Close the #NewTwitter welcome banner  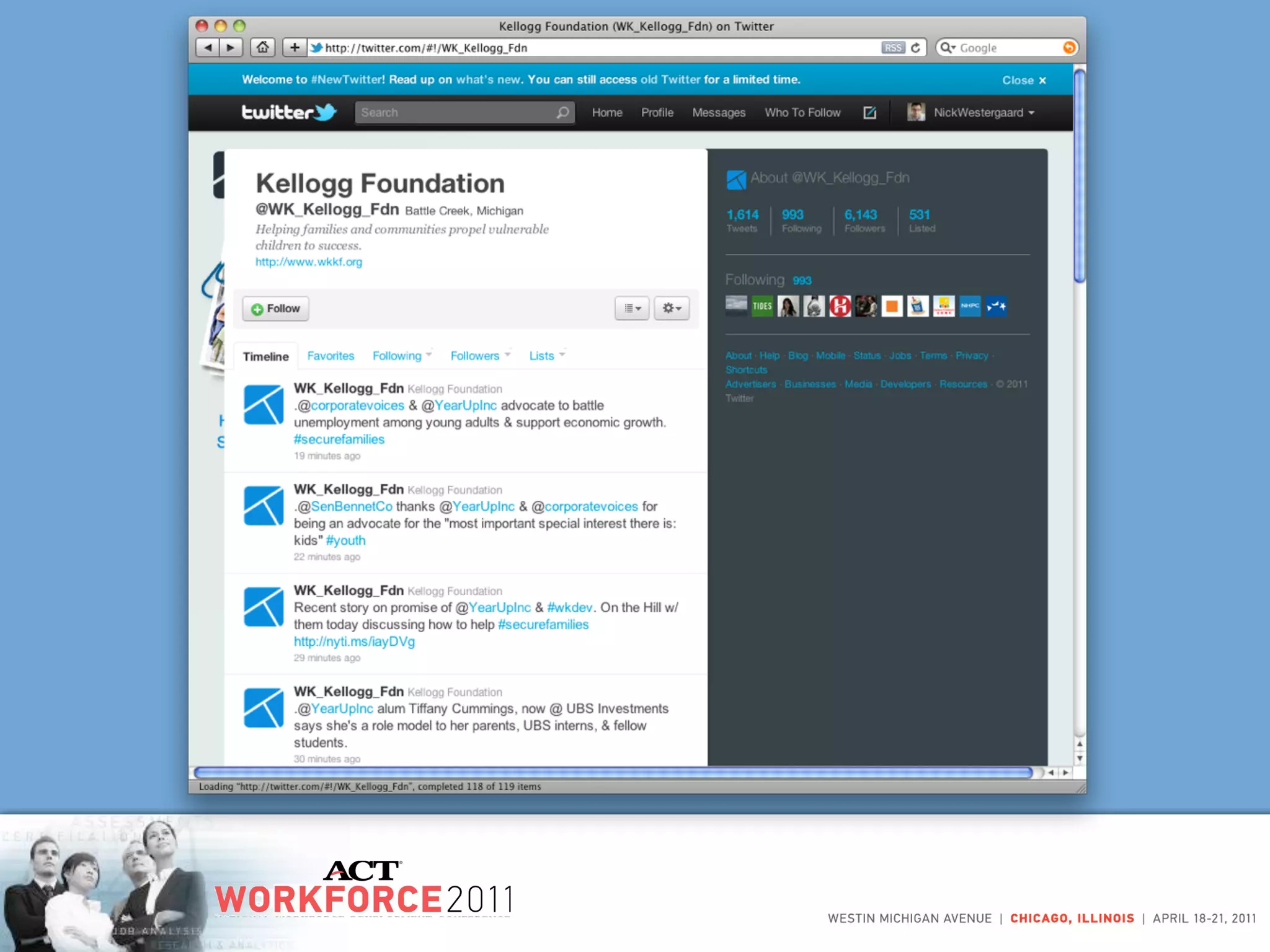[x=1024, y=81]
